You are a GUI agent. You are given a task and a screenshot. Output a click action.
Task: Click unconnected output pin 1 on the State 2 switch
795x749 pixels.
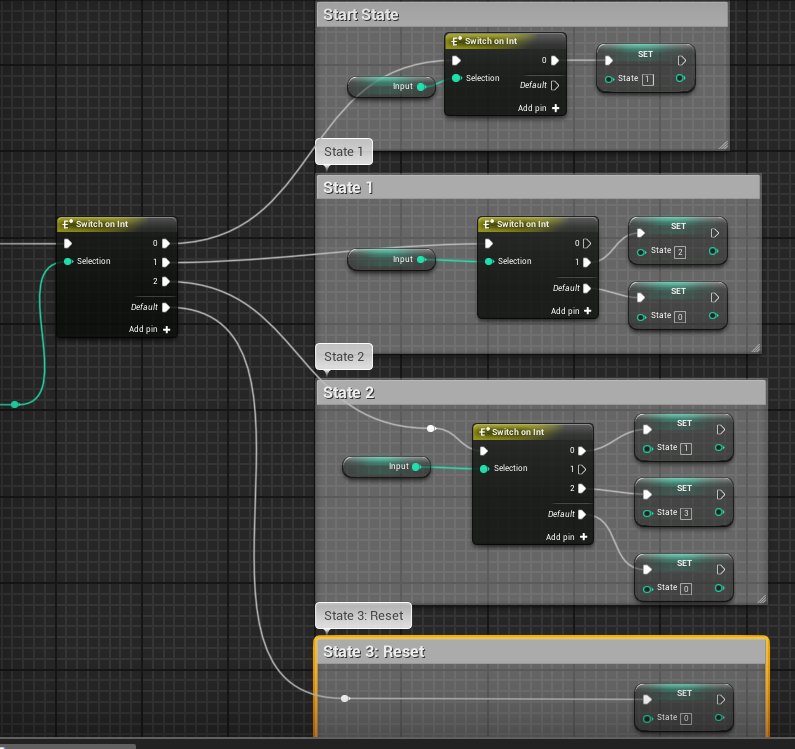coord(582,469)
